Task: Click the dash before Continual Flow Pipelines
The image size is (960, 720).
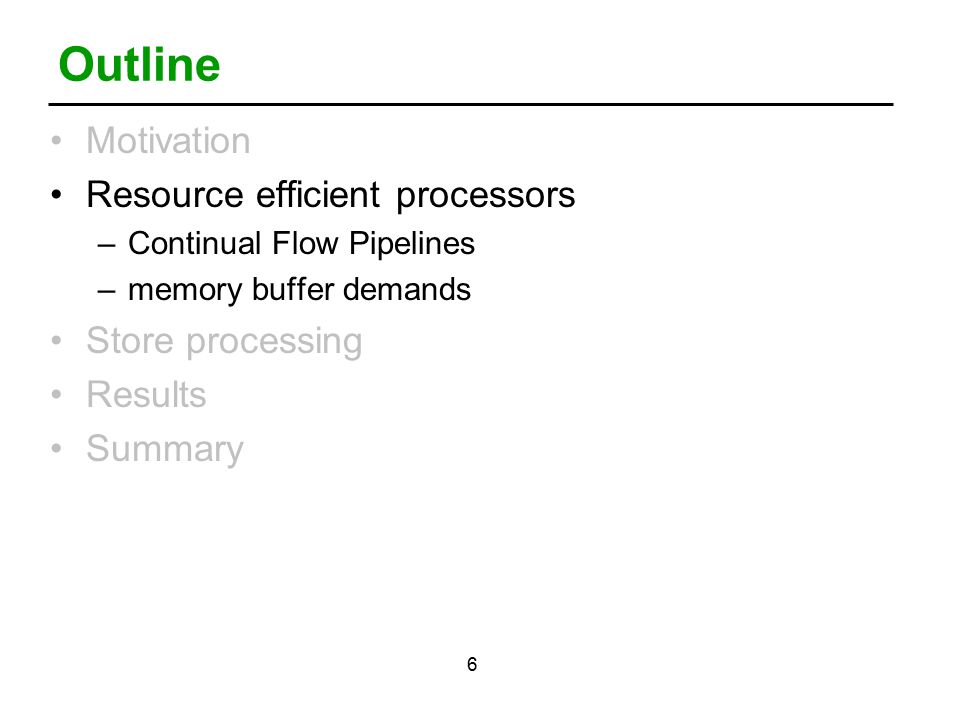Action: coord(106,245)
